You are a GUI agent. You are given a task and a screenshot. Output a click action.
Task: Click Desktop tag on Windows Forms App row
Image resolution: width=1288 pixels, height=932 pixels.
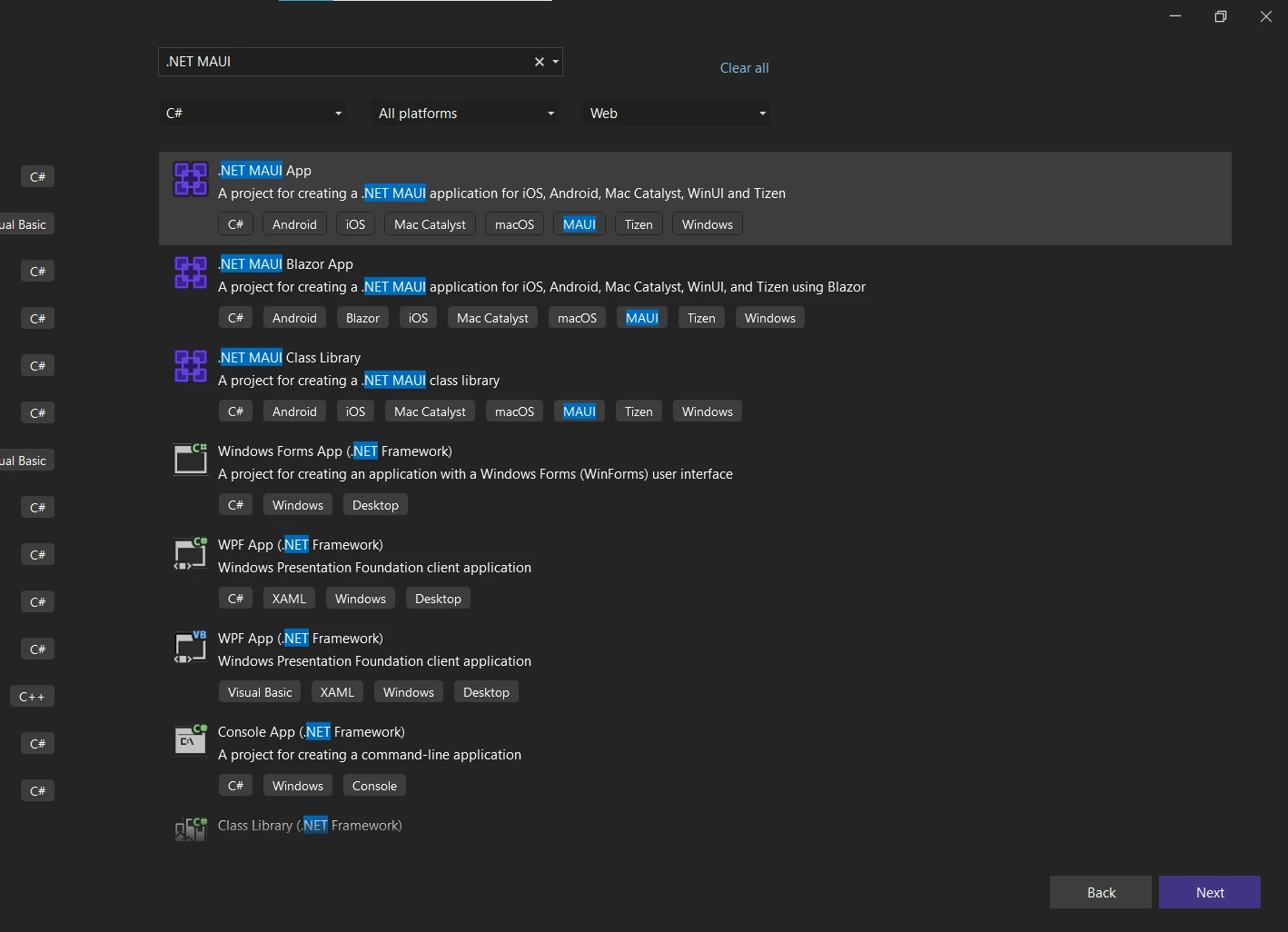point(375,505)
